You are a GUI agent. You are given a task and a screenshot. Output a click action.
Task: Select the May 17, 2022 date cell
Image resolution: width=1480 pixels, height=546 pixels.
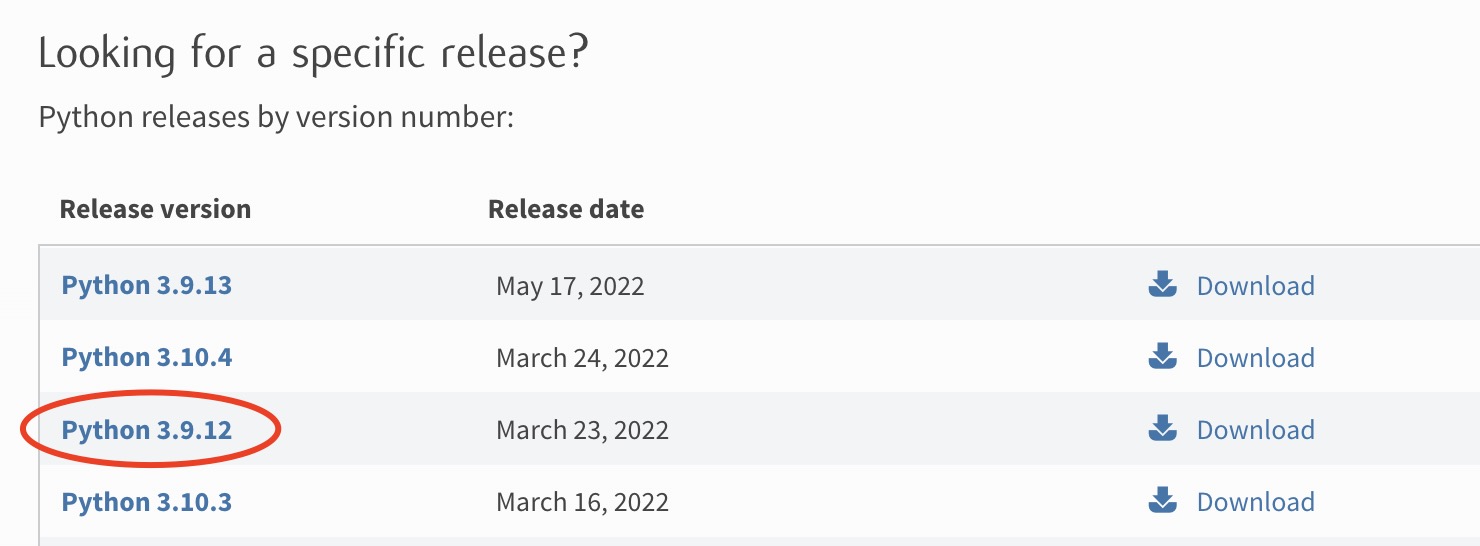point(570,286)
